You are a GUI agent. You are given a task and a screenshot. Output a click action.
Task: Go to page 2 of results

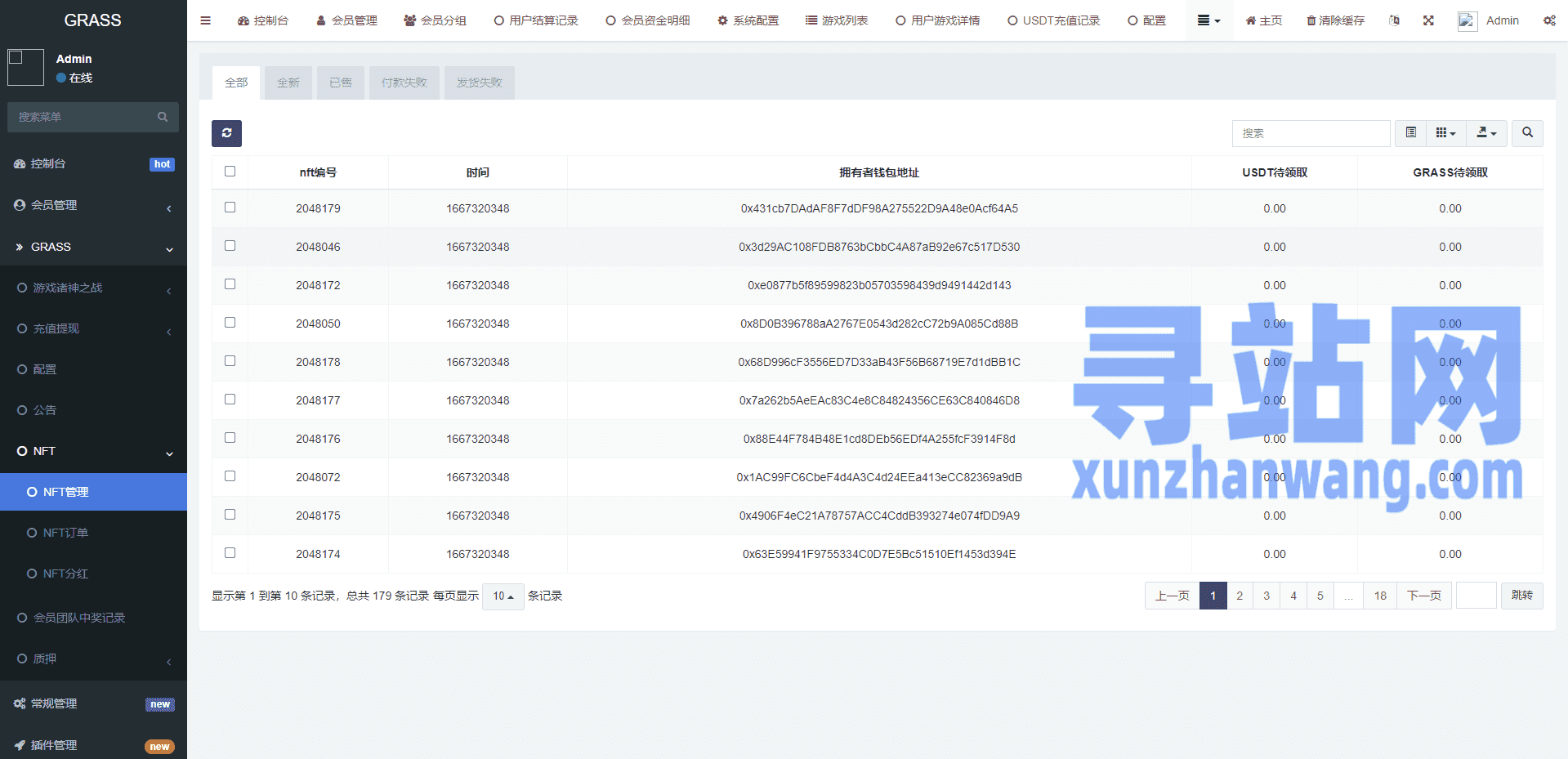[x=1240, y=596]
